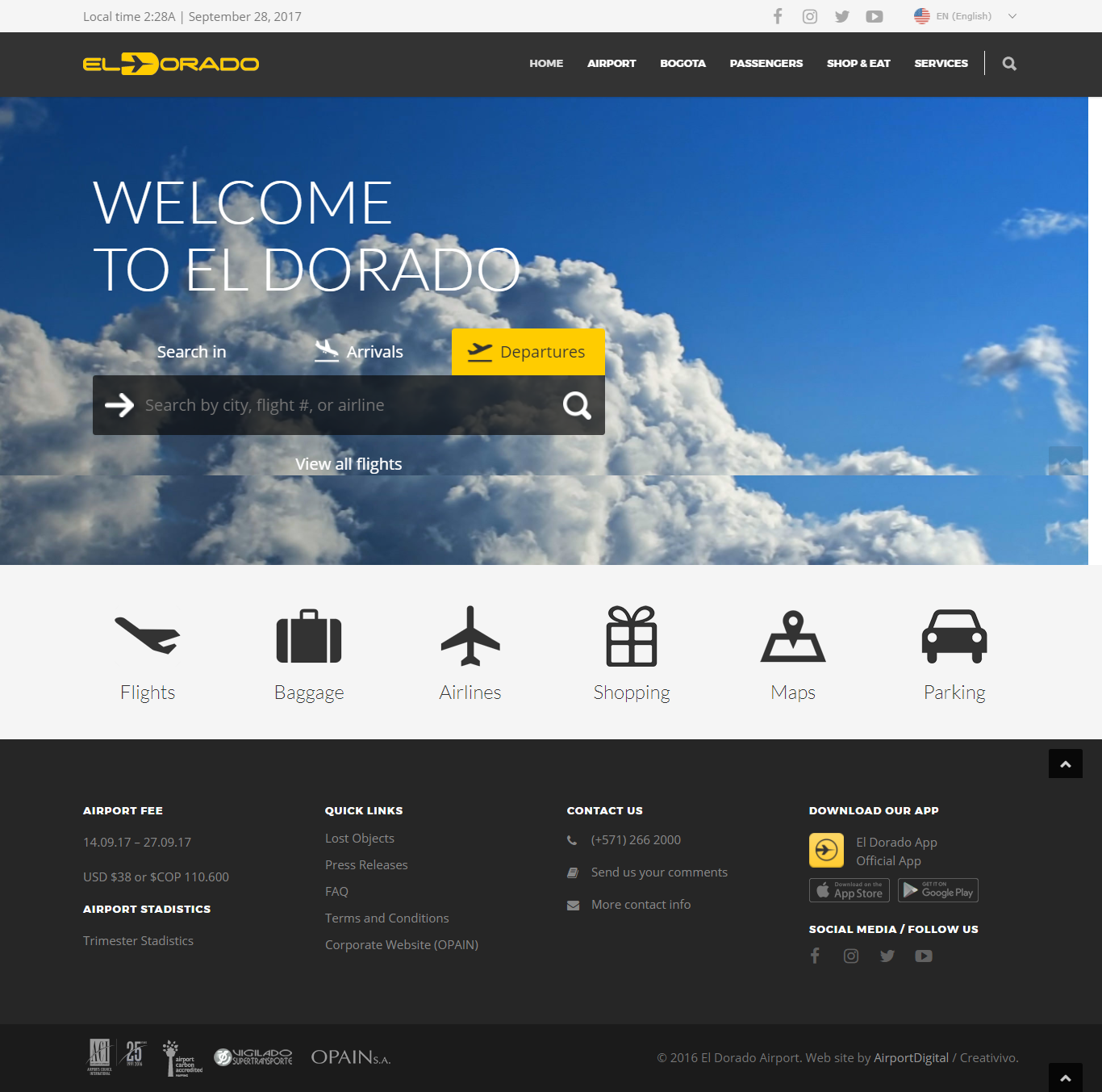The image size is (1102, 1092).
Task: Open the Facebook icon in the top bar
Action: (778, 16)
